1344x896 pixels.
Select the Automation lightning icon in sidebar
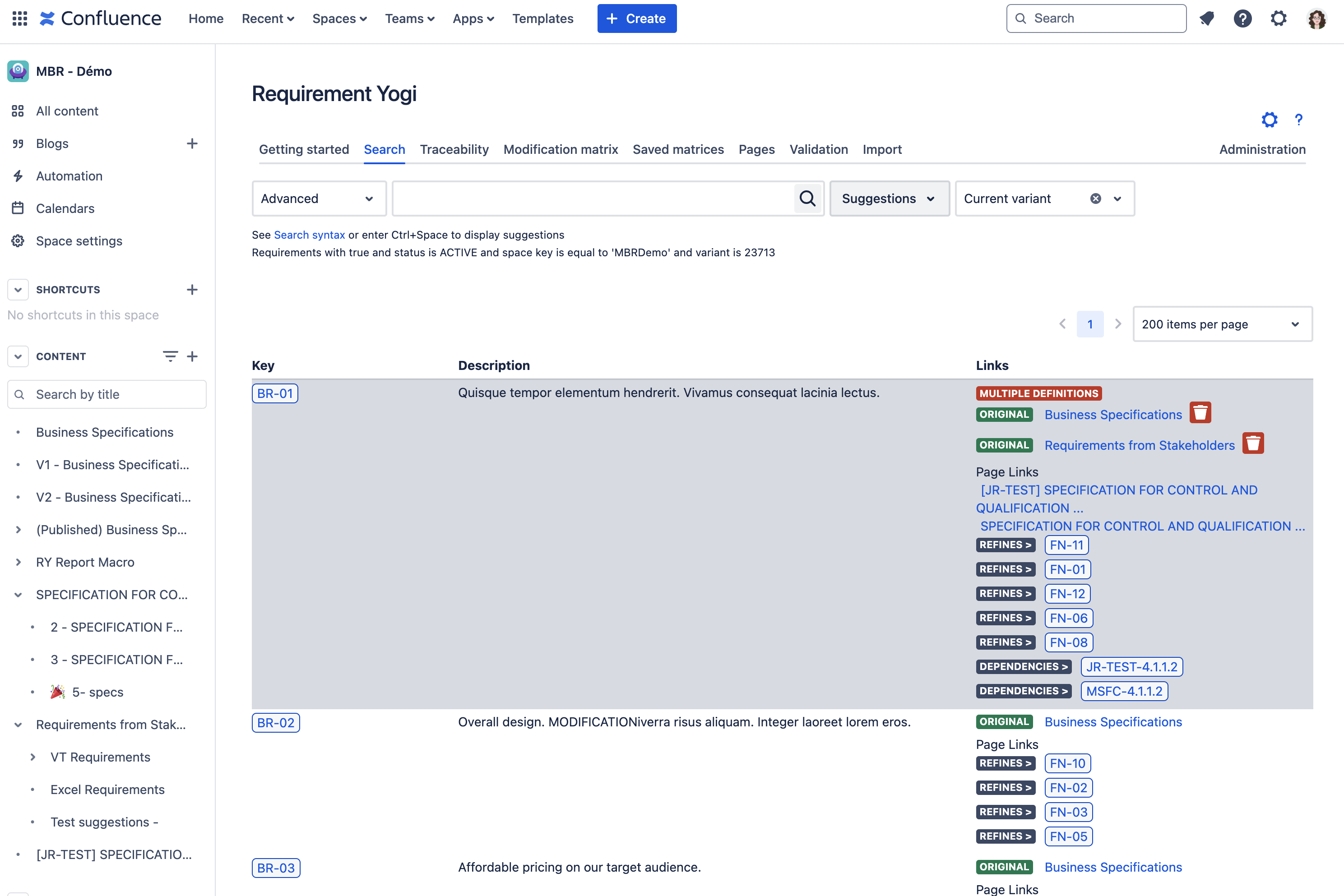point(18,176)
